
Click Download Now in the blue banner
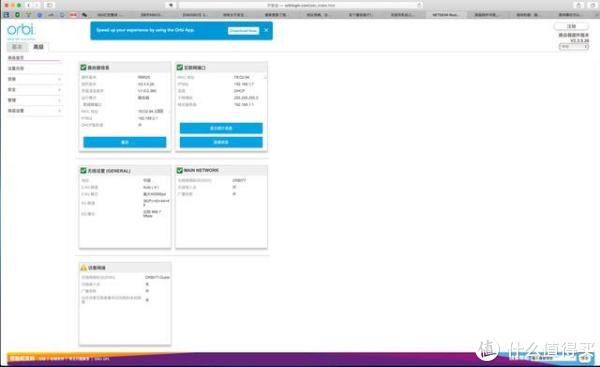243,31
